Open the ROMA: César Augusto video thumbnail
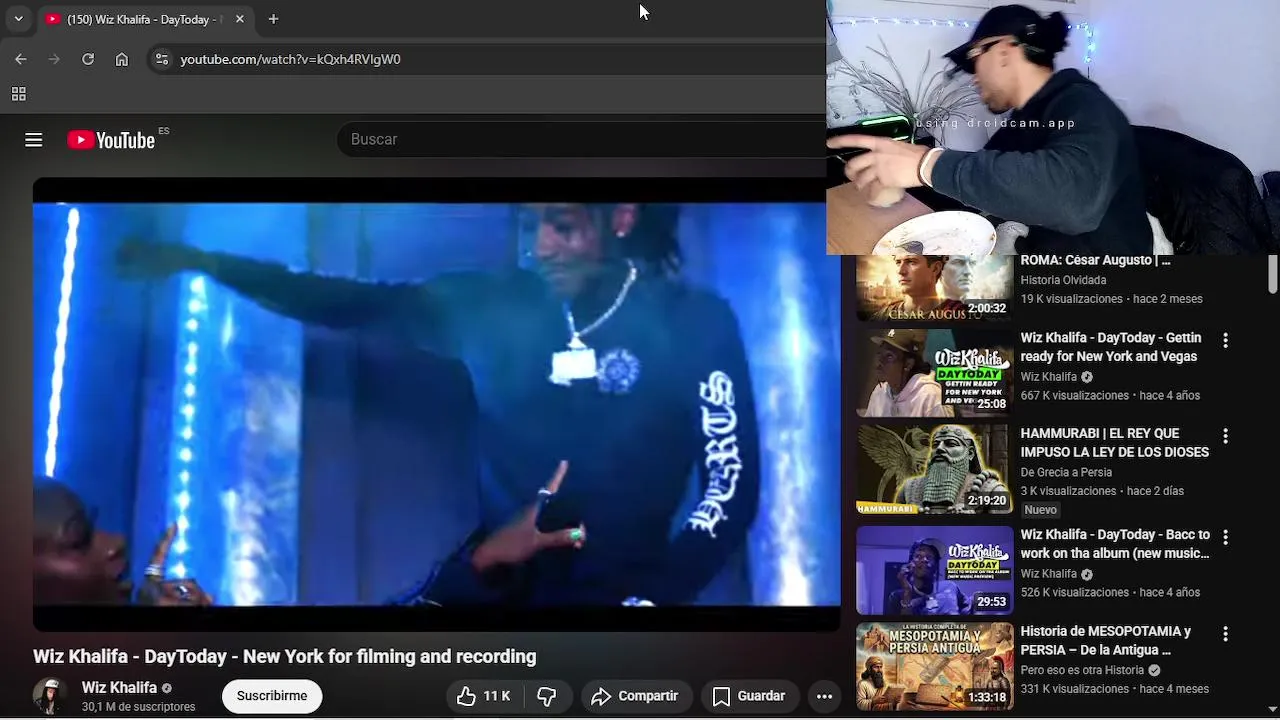 click(934, 288)
